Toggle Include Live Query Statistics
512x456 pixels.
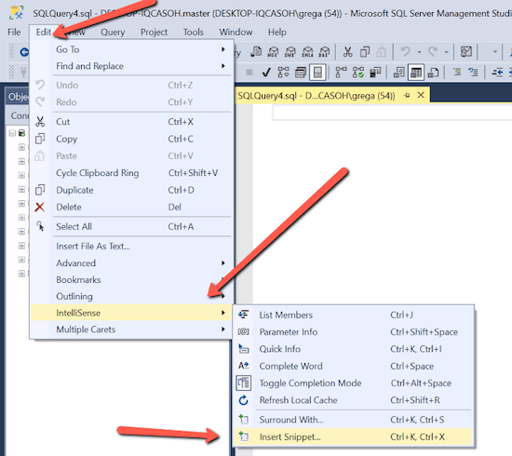(358, 72)
